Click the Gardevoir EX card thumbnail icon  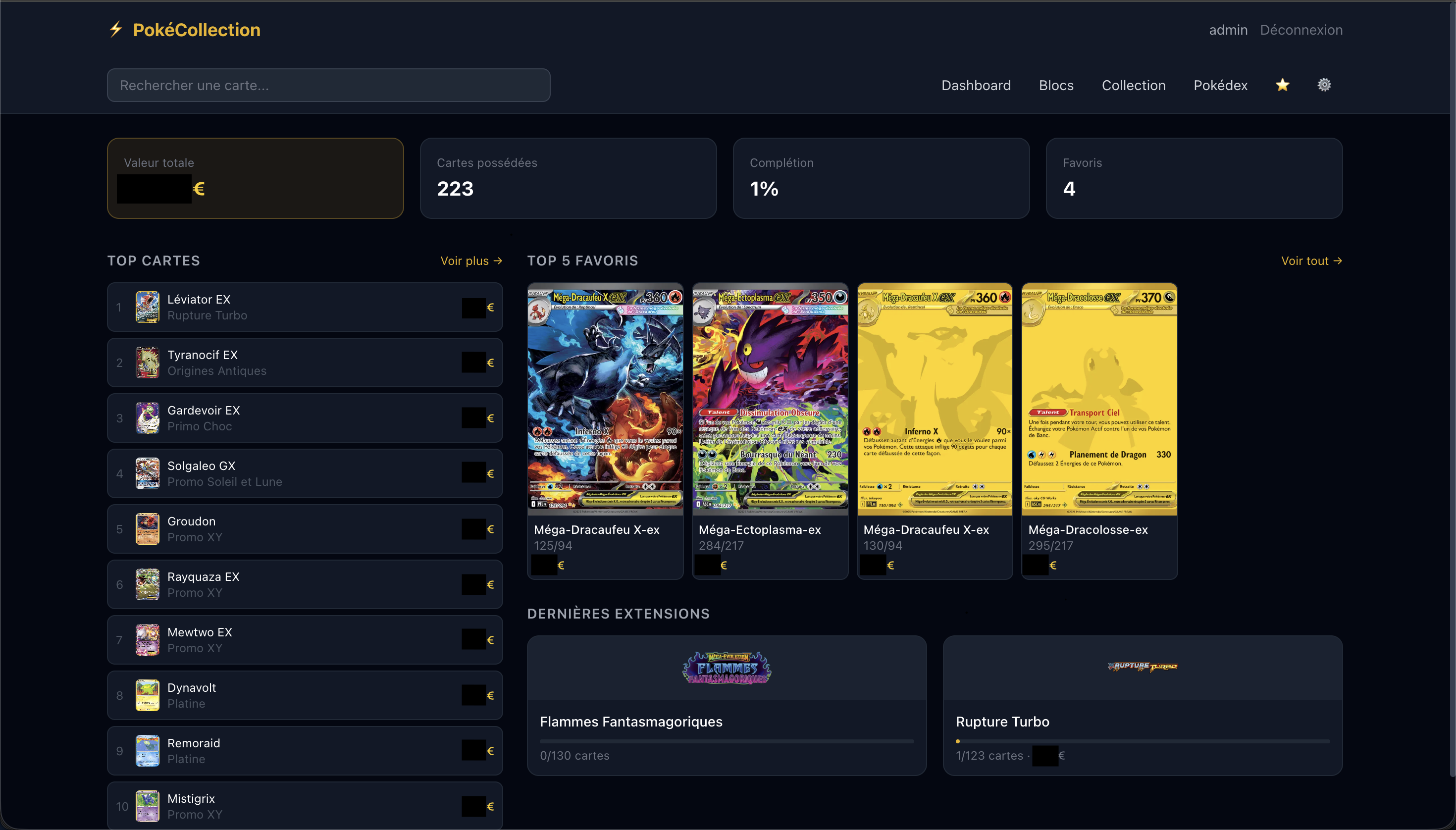[148, 418]
